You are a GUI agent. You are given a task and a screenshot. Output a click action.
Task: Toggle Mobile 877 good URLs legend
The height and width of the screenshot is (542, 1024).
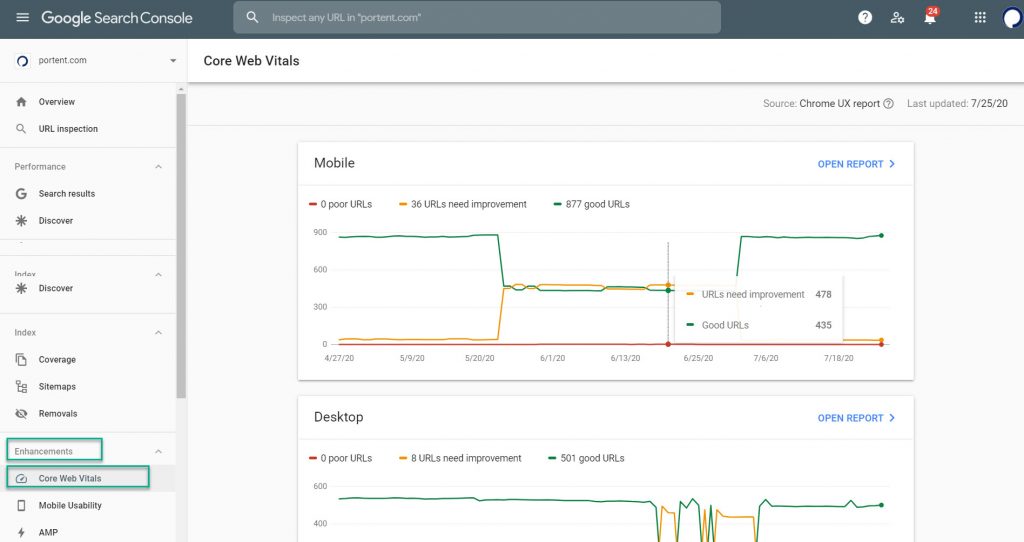[592, 204]
